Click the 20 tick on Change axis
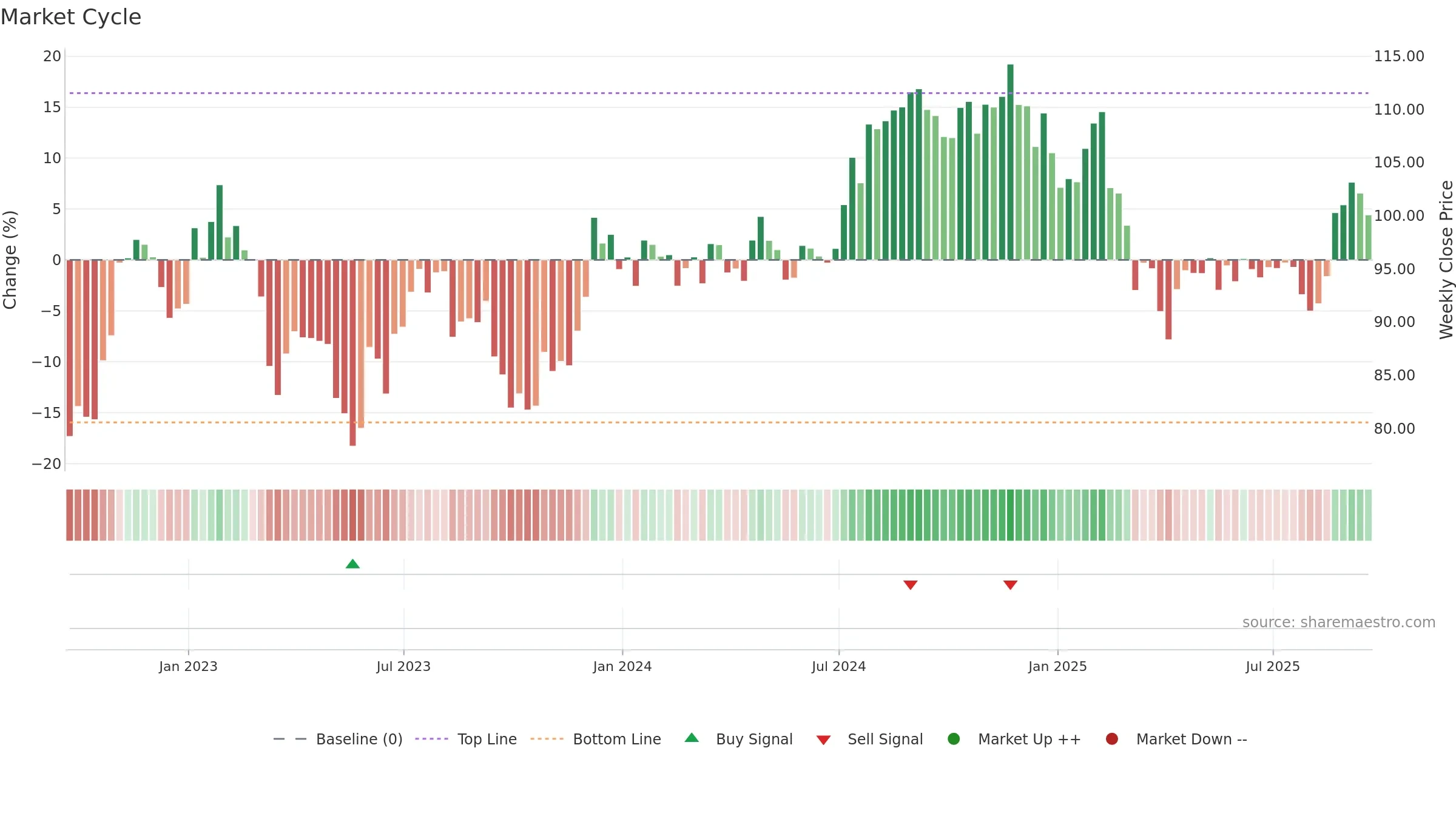Screen dimensions: 1456x819 click(52, 56)
